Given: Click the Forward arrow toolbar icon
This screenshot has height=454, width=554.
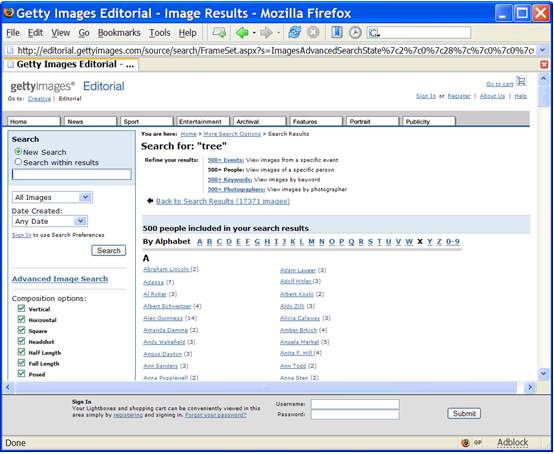Looking at the screenshot, I should tap(266, 33).
